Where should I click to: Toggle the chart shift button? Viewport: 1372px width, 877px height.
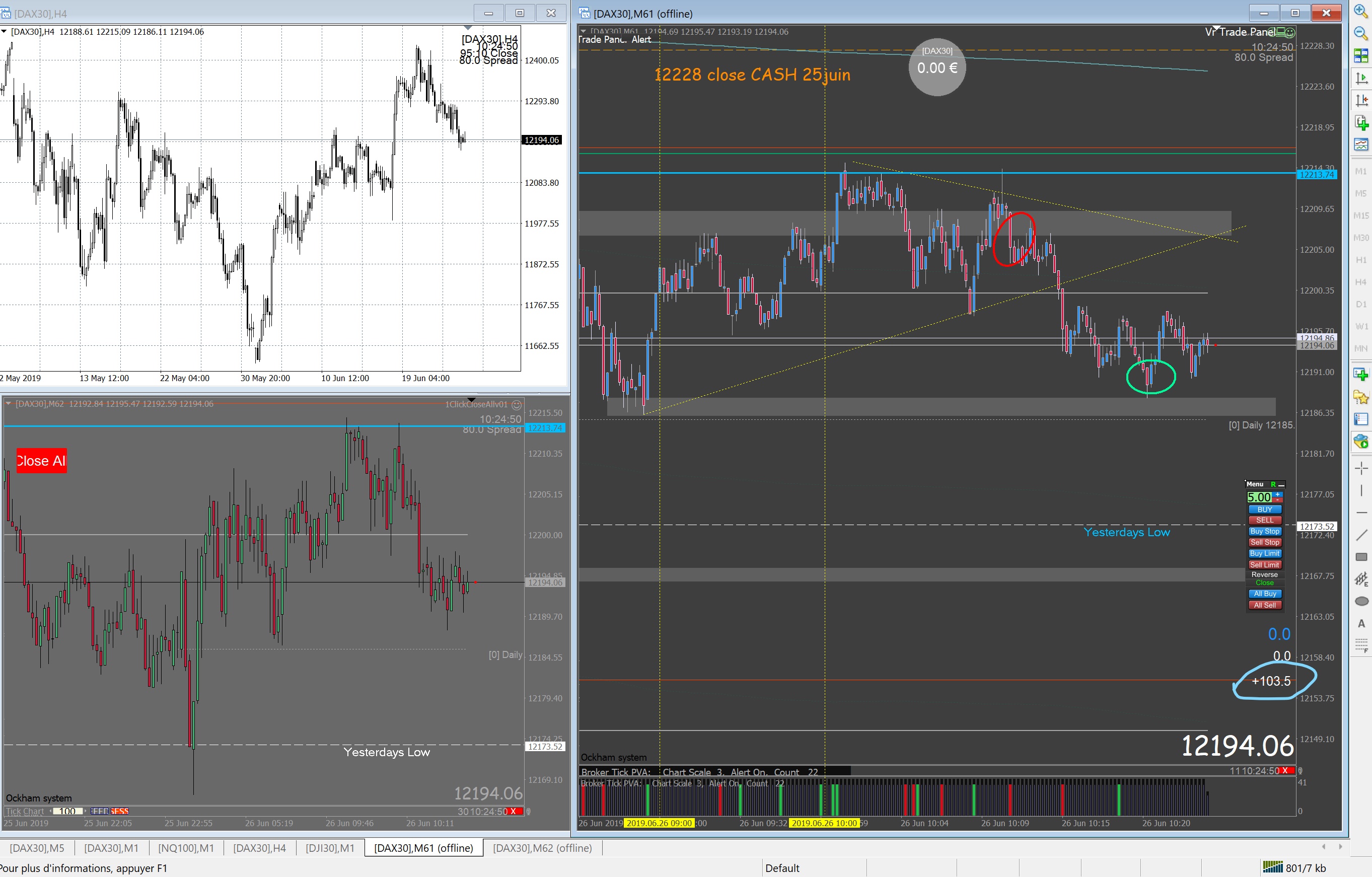coord(1361,100)
